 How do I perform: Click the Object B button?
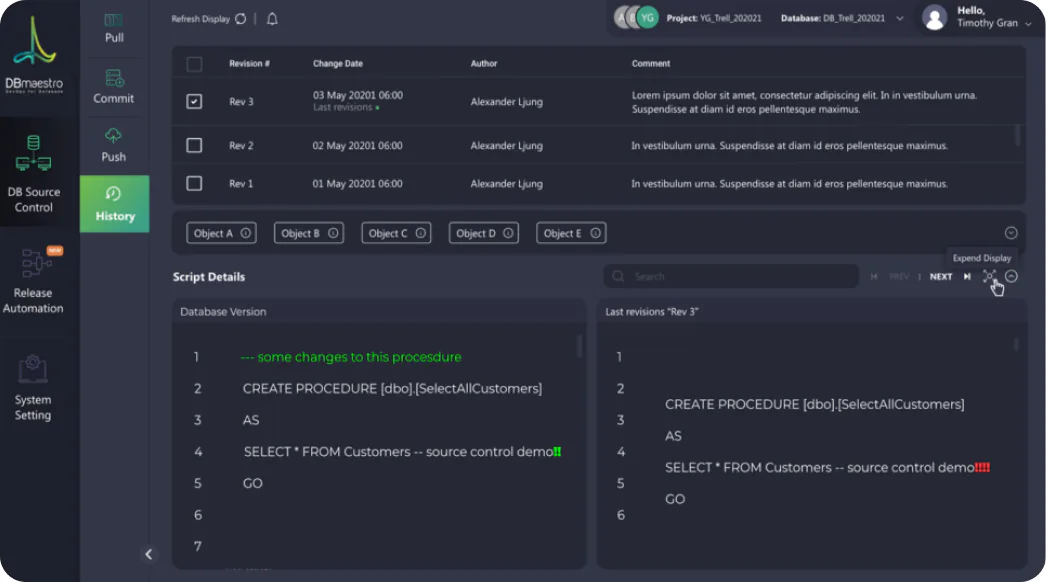pyautogui.click(x=309, y=233)
